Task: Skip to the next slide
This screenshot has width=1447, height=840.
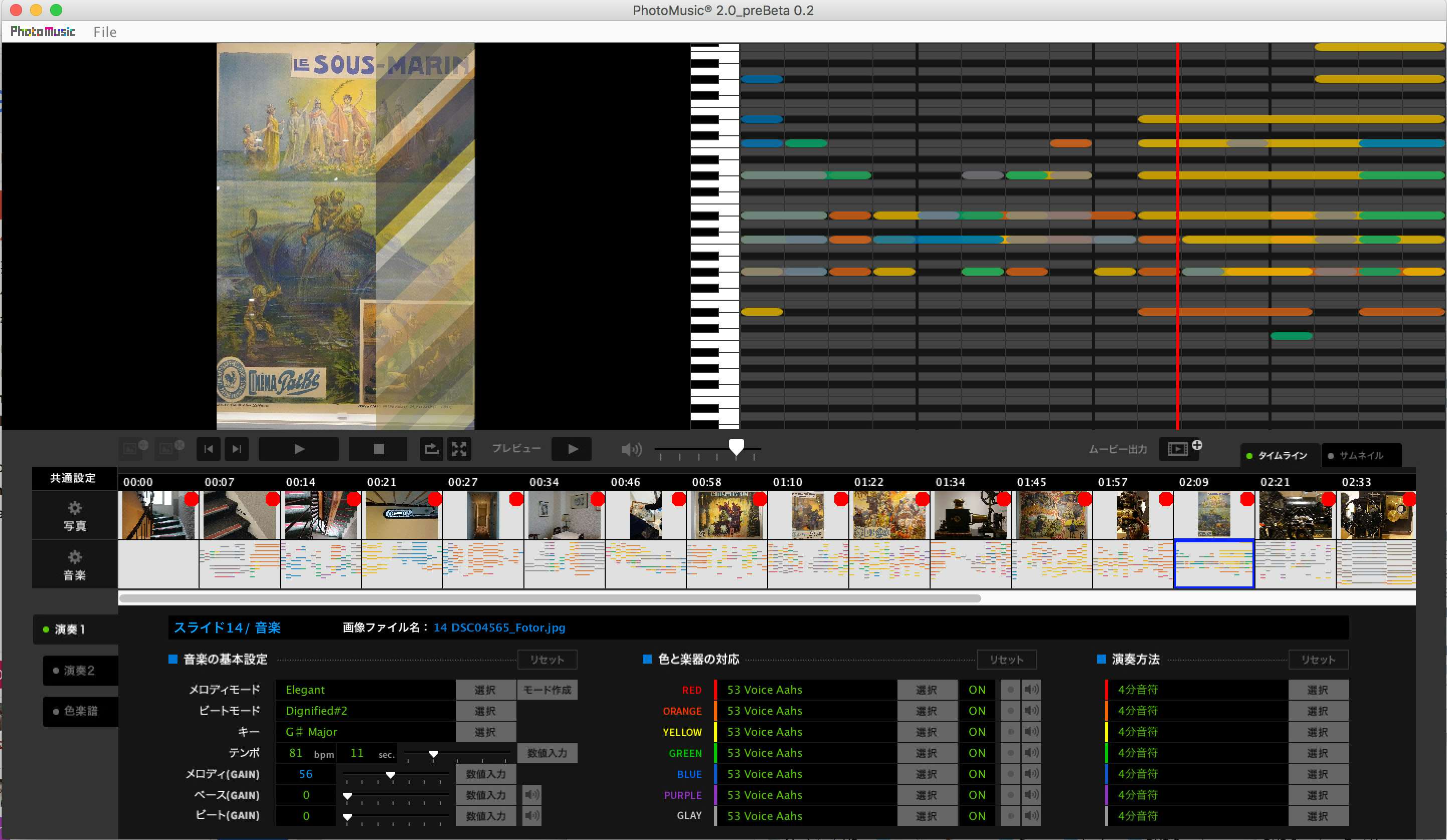Action: [x=237, y=449]
